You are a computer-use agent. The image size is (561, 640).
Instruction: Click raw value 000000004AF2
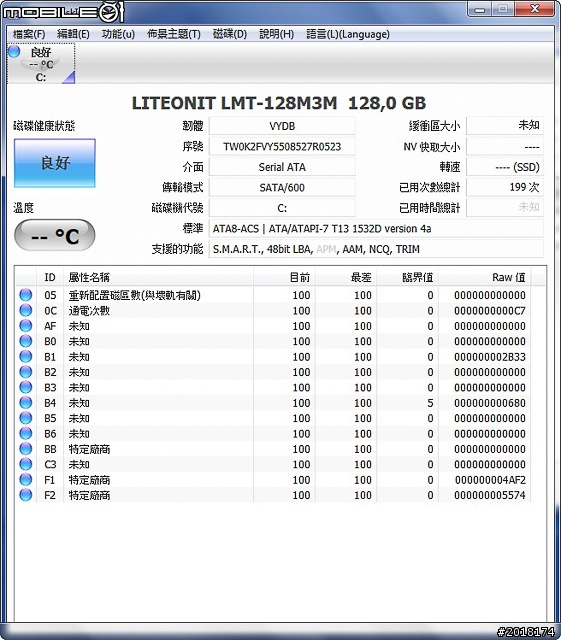490,480
